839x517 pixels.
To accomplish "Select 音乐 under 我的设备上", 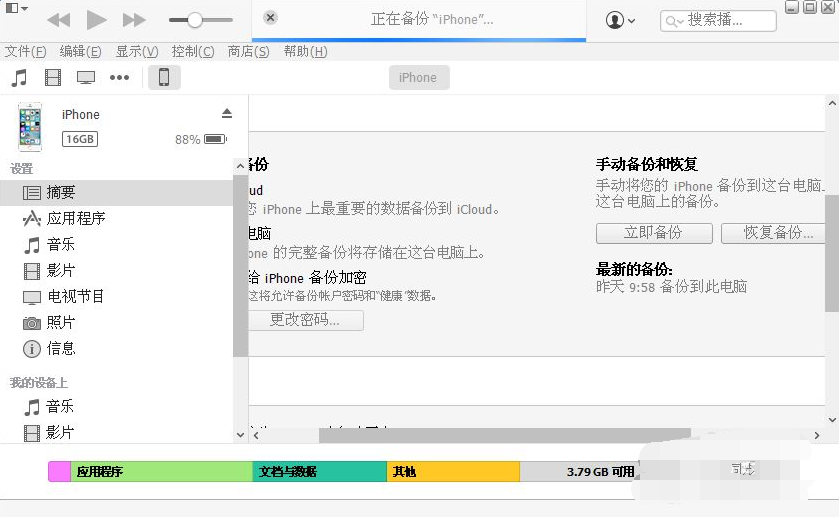I will point(117,407).
